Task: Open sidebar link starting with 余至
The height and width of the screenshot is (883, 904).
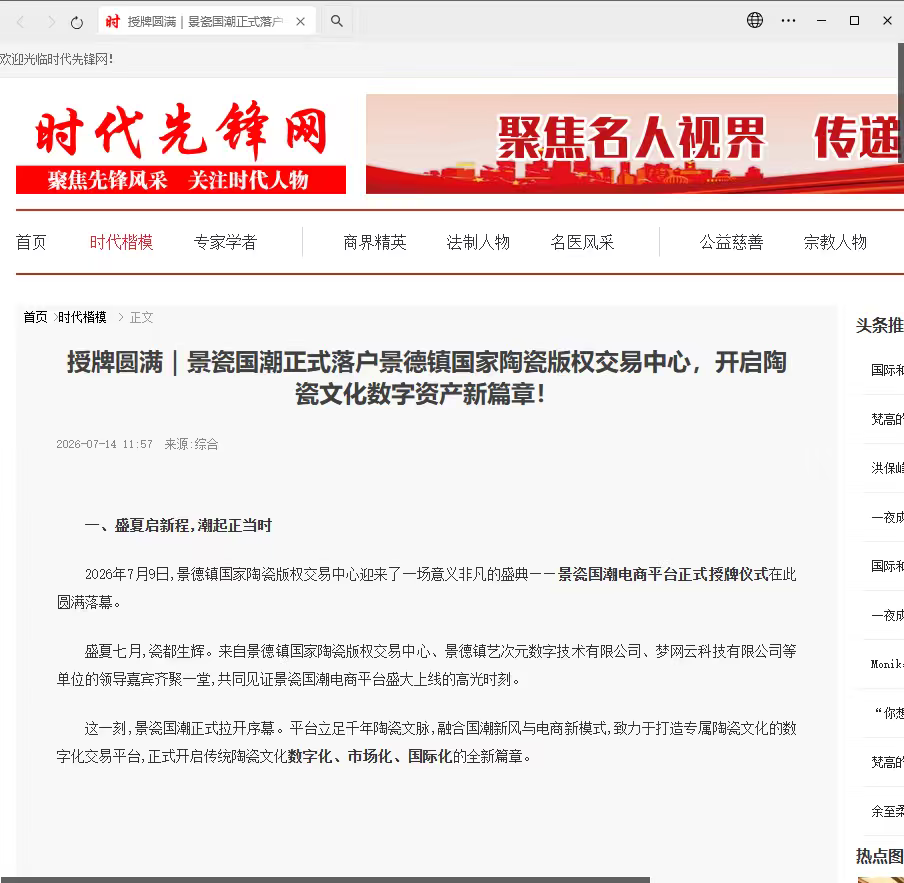Action: 887,812
